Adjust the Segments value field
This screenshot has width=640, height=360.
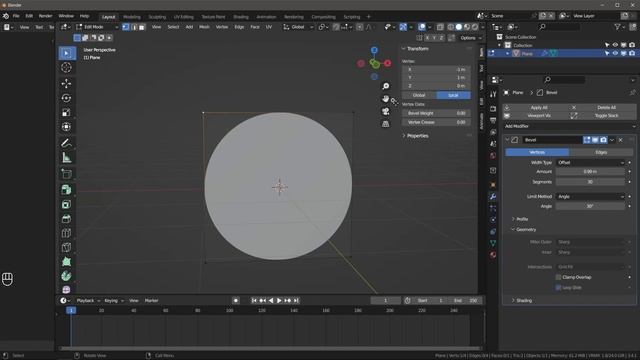point(590,182)
